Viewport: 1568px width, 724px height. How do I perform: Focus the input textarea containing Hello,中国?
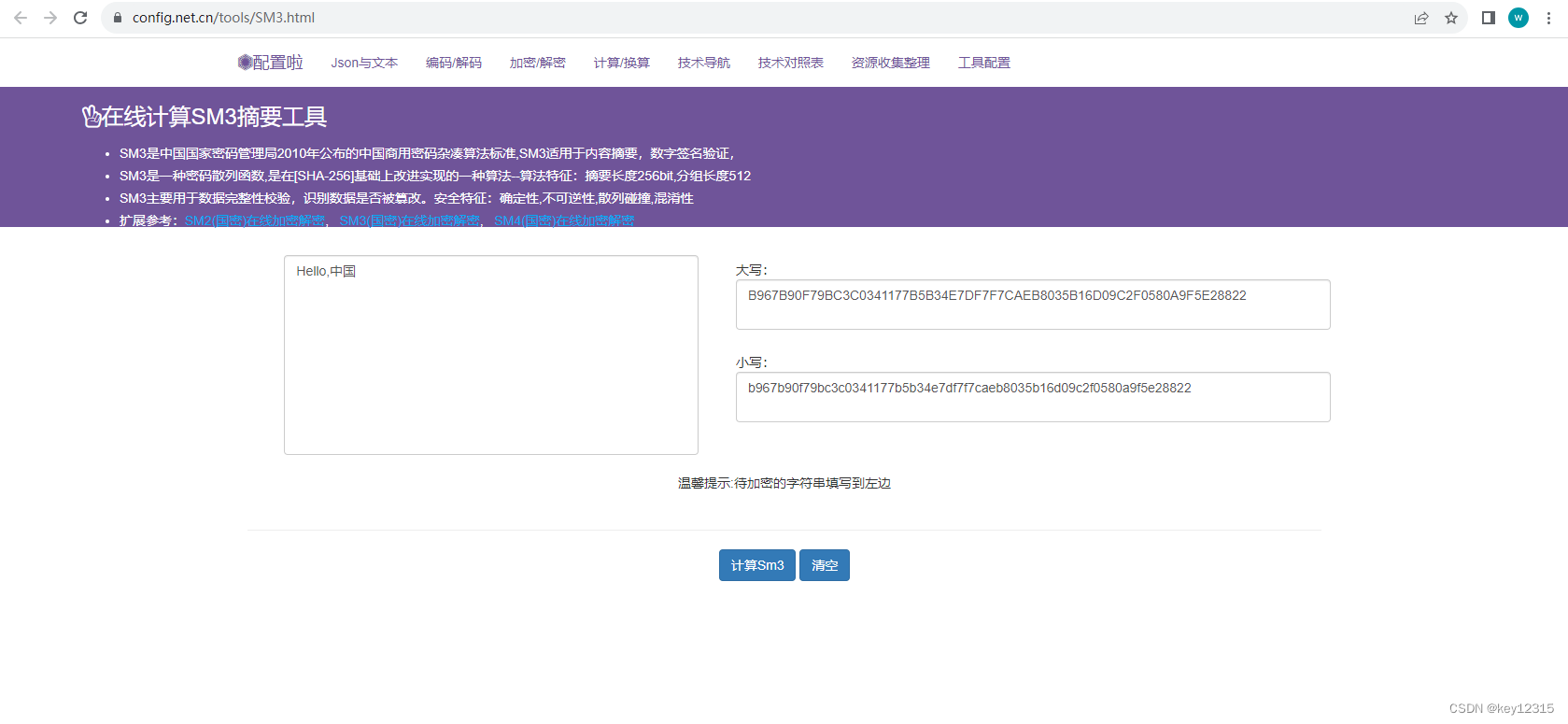coord(491,355)
